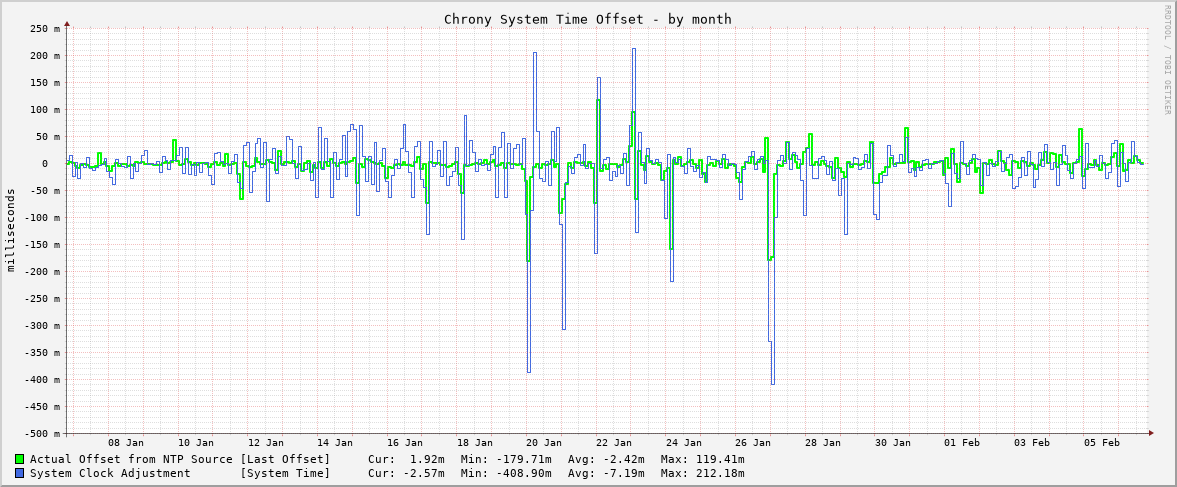Viewport: 1177px width, 487px height.
Task: Click the chart title 'Chrony System Time Offset - by month'
Action: tap(588, 20)
